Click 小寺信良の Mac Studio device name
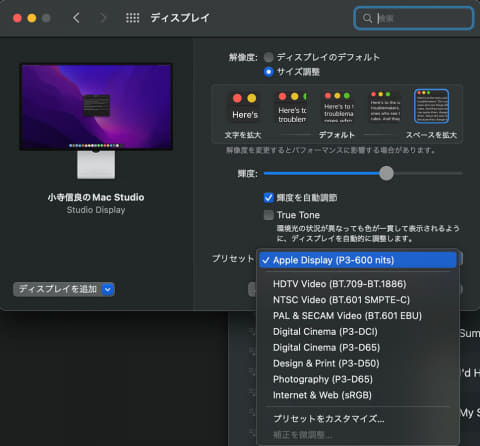The image size is (480, 446). click(96, 197)
